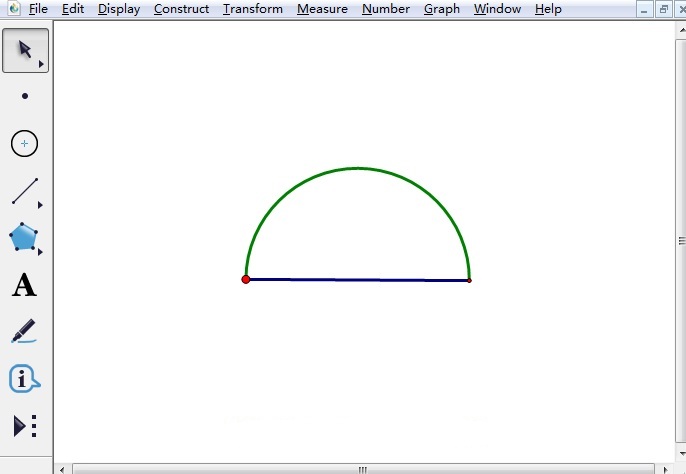
Task: Click the vertical scrollbar thumb
Action: (x=682, y=241)
